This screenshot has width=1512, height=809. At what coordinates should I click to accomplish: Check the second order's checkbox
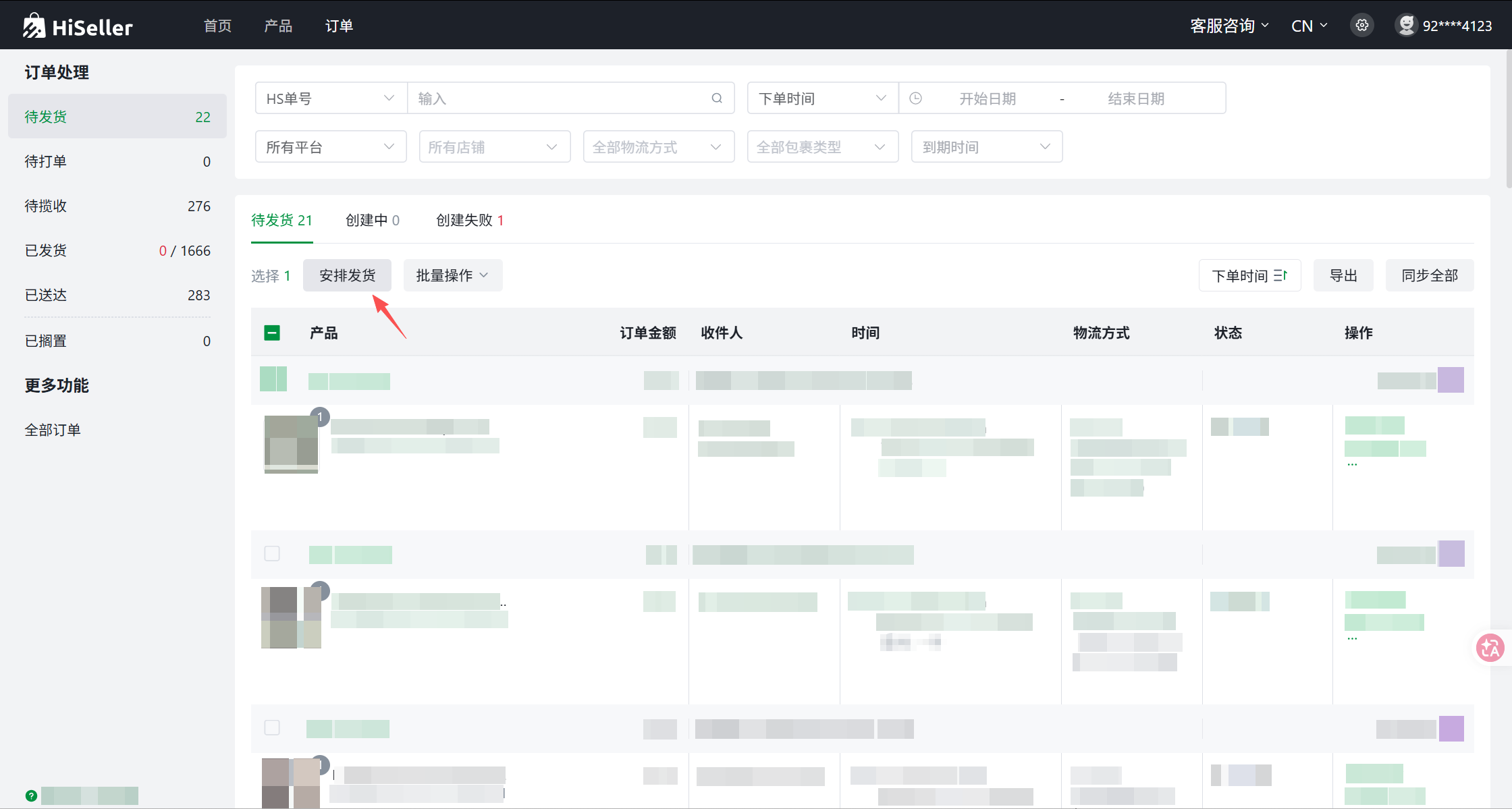pyautogui.click(x=272, y=554)
